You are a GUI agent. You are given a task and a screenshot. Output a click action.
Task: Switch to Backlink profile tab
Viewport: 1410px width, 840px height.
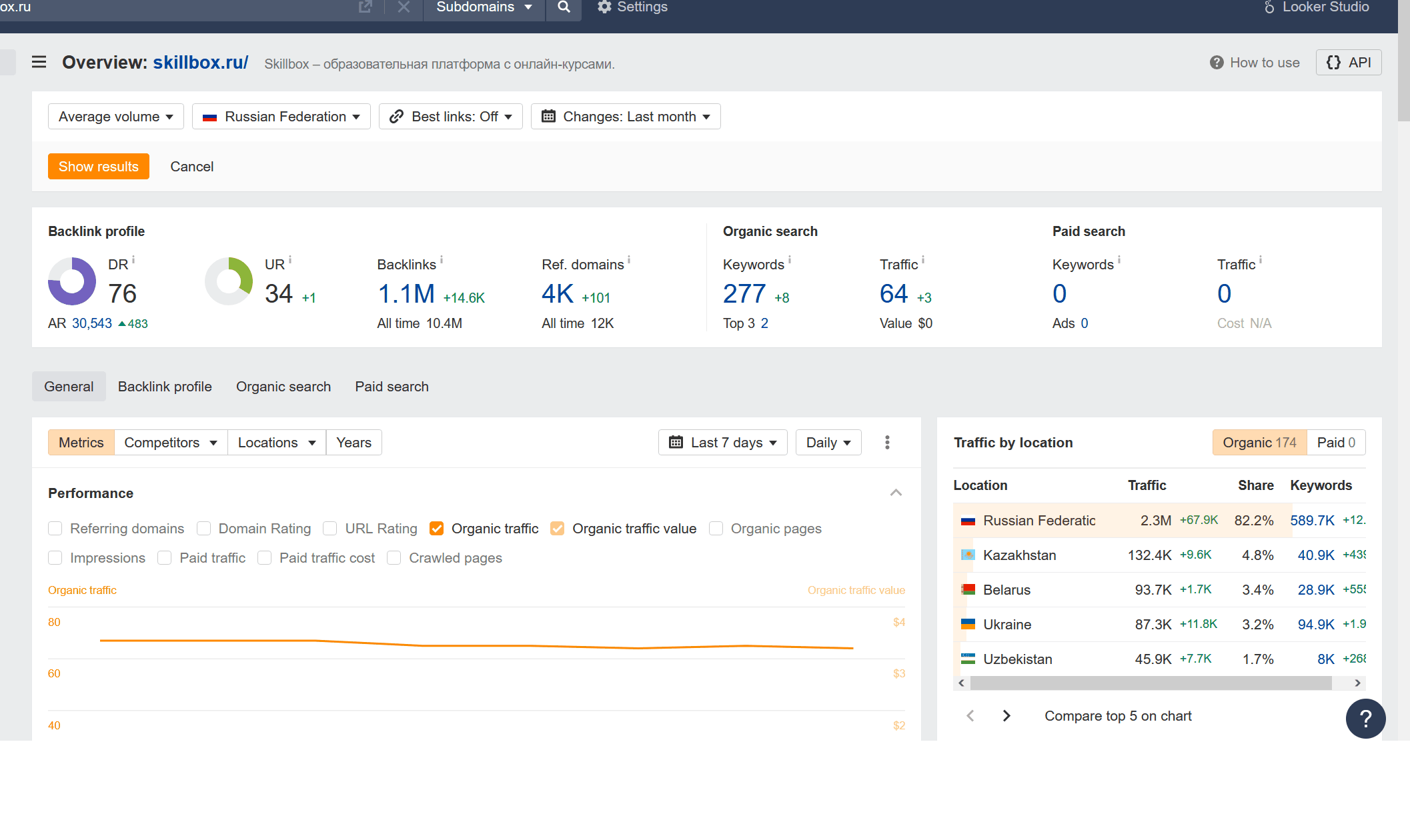[x=165, y=387]
